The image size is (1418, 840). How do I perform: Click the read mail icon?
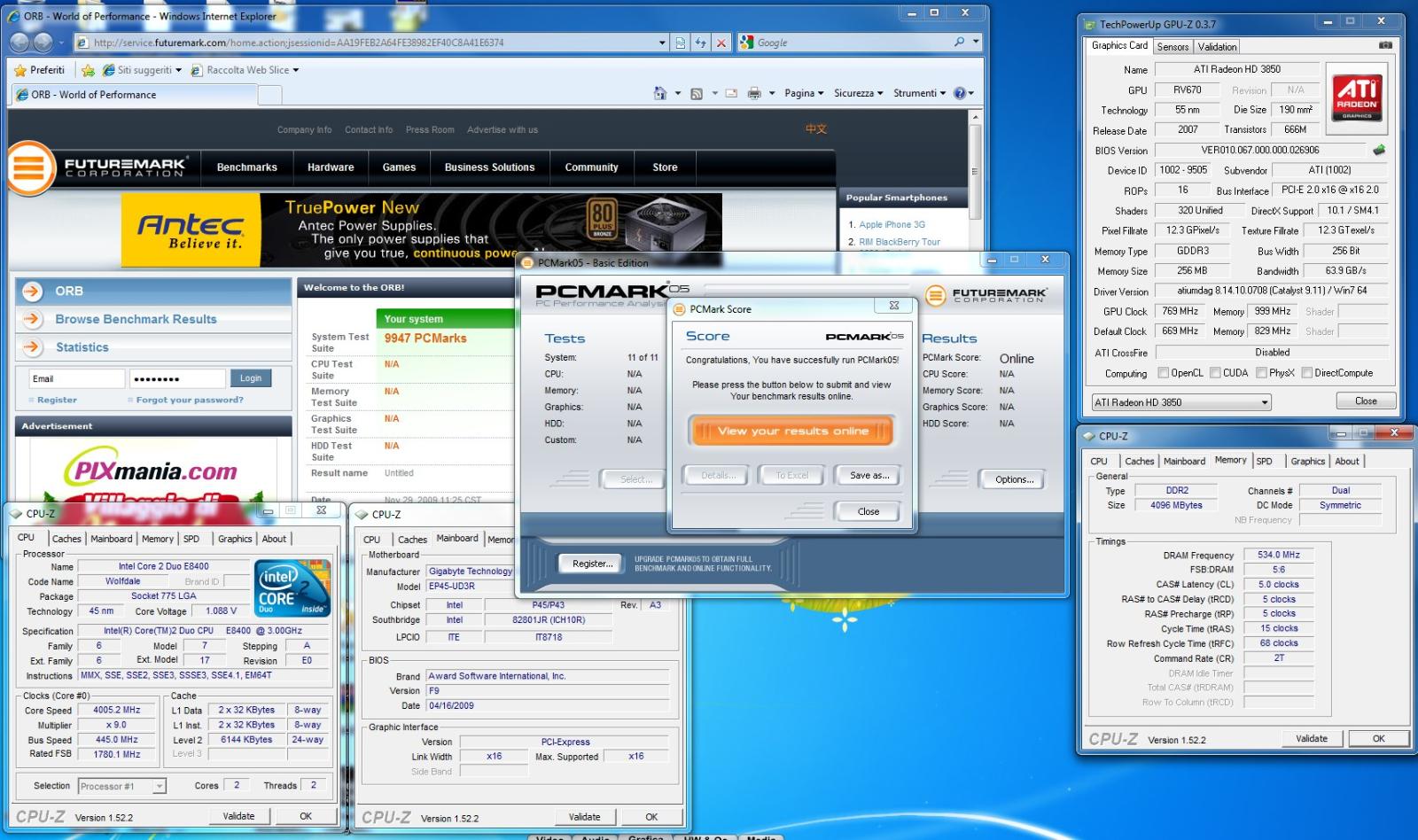[731, 93]
